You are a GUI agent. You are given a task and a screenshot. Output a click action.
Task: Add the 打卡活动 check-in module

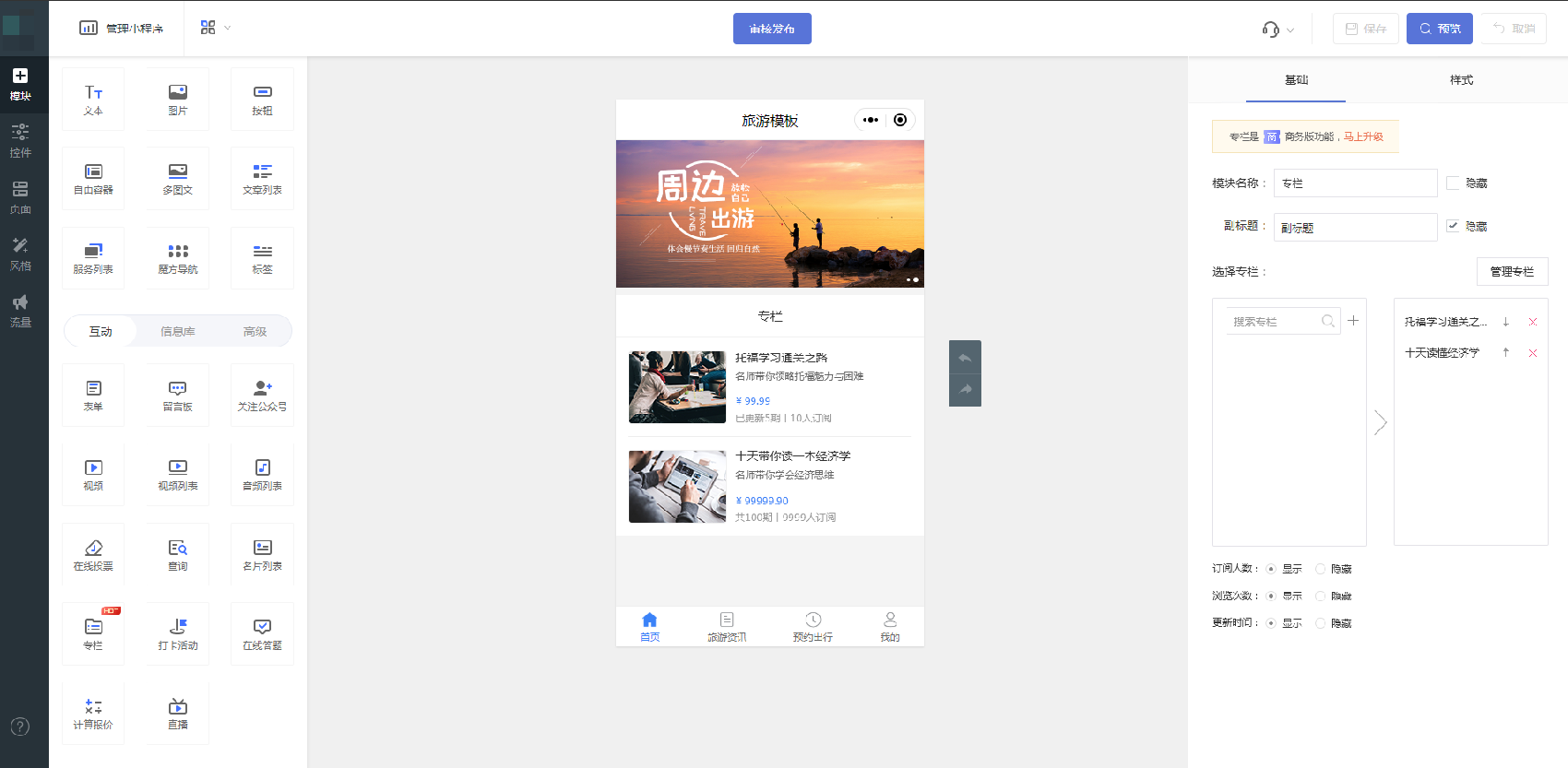(x=178, y=634)
